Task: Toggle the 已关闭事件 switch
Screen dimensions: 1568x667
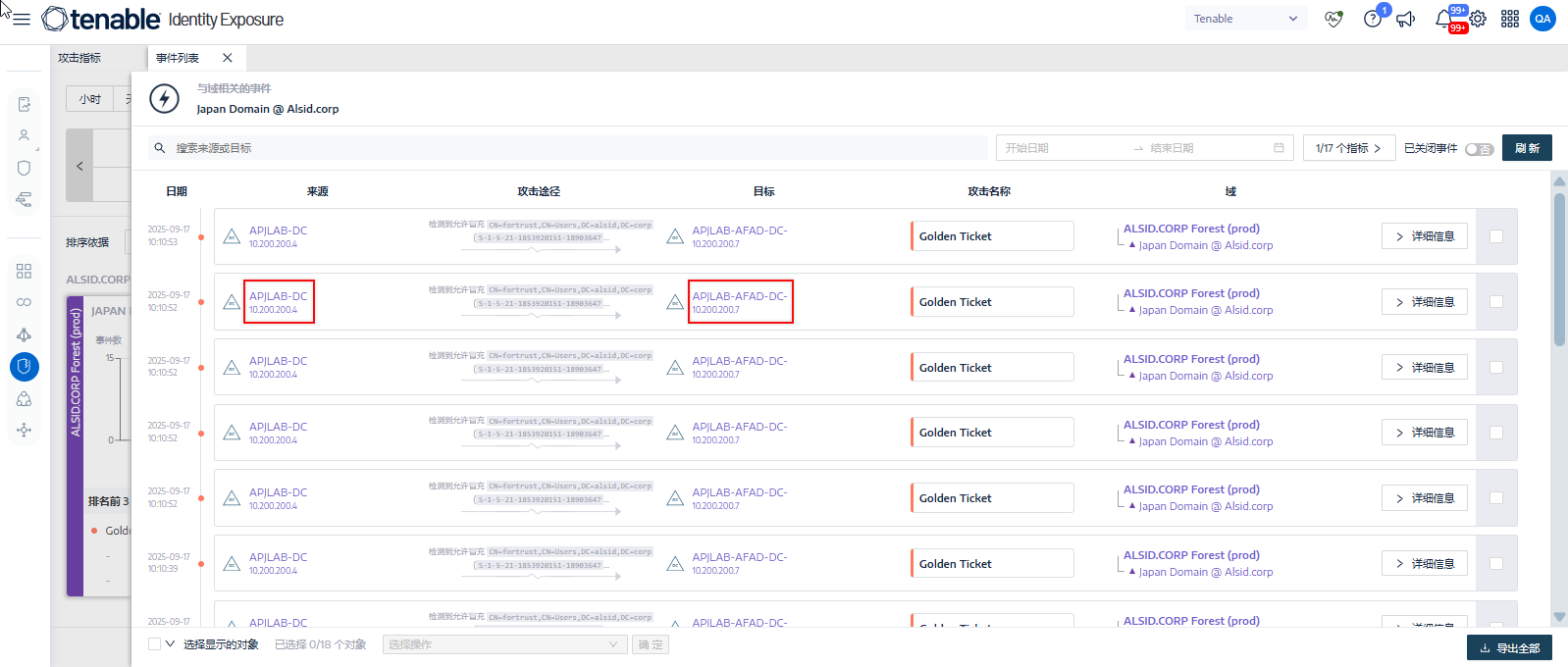Action: (1478, 149)
